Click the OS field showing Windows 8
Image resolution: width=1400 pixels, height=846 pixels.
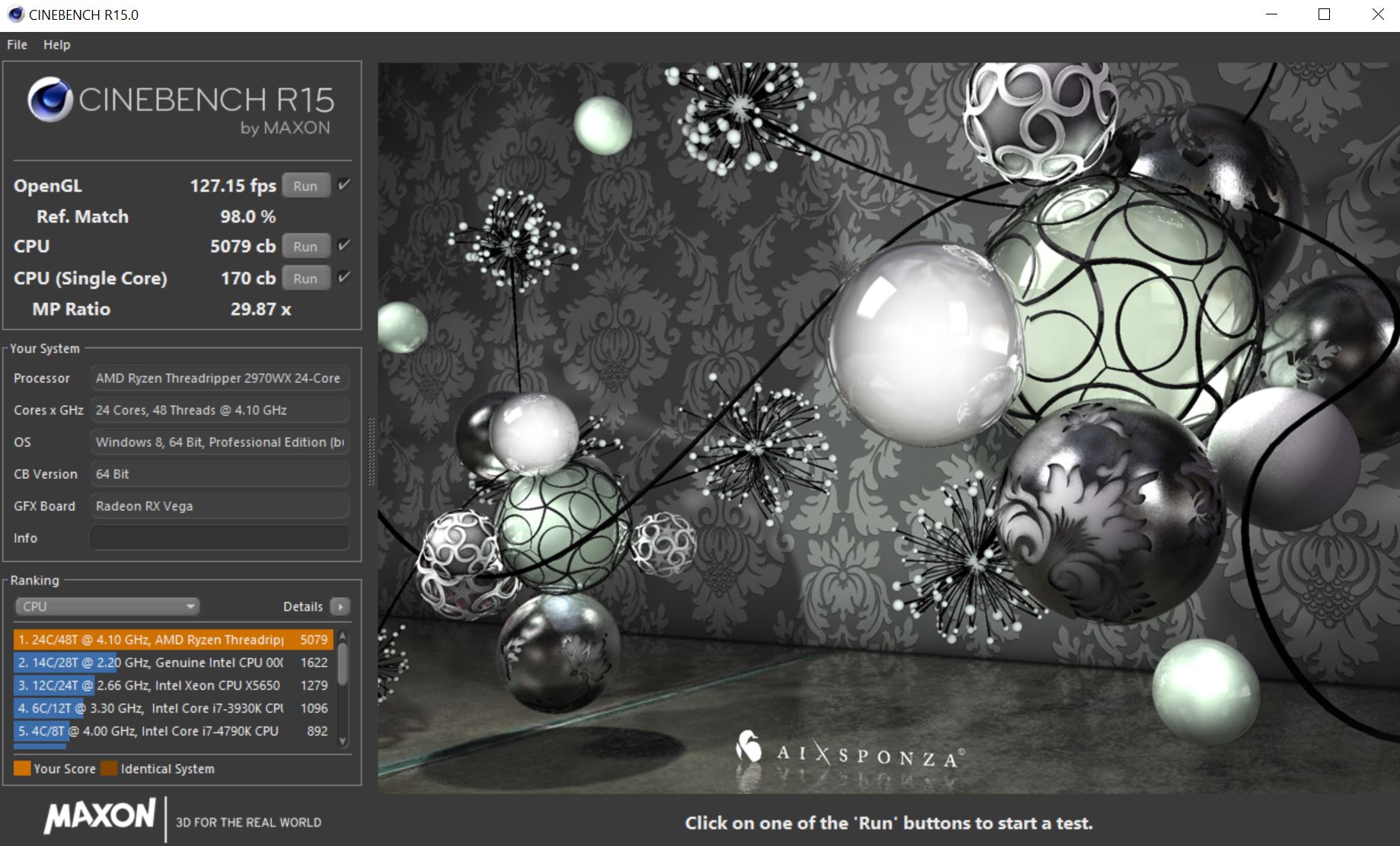pos(219,442)
